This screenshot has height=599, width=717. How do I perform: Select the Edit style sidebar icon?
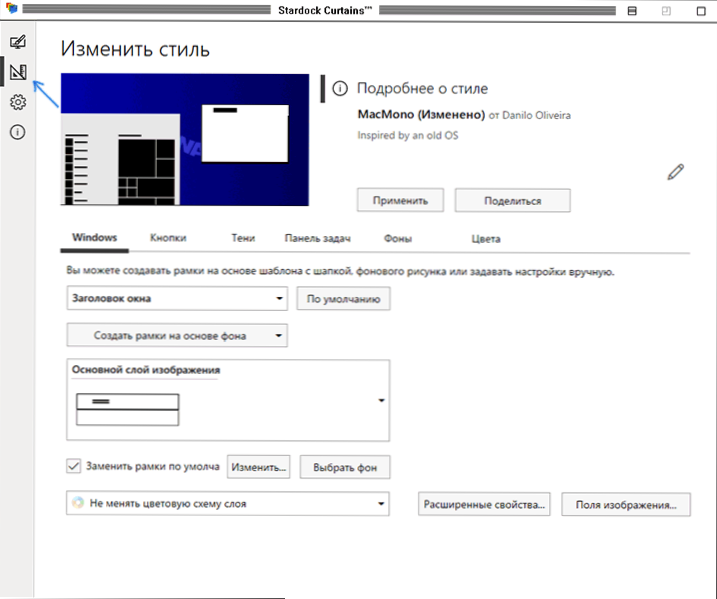[18, 72]
